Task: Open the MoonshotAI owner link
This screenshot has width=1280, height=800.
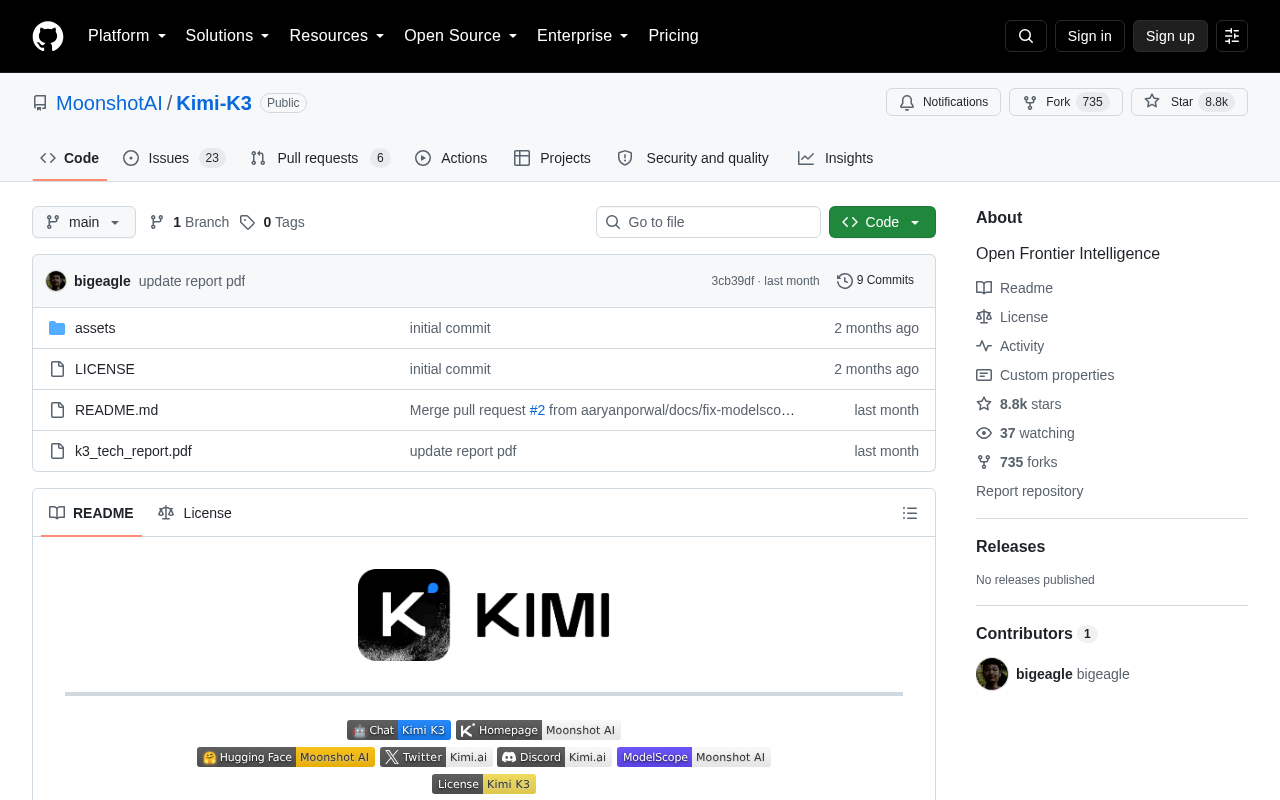Action: tap(109, 103)
